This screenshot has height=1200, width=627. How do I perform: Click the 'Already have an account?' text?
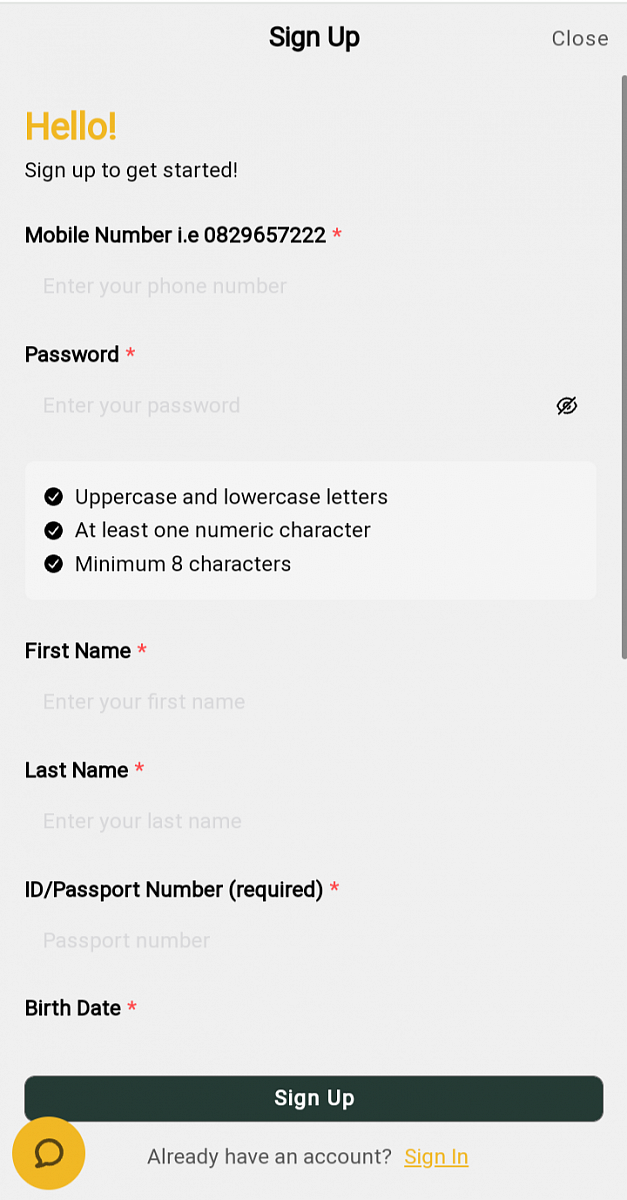pyautogui.click(x=269, y=1157)
